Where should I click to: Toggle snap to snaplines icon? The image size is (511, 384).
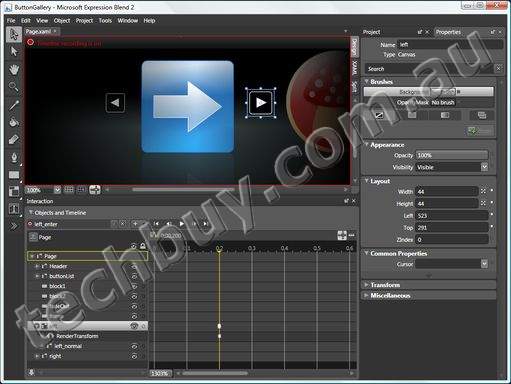(95, 190)
